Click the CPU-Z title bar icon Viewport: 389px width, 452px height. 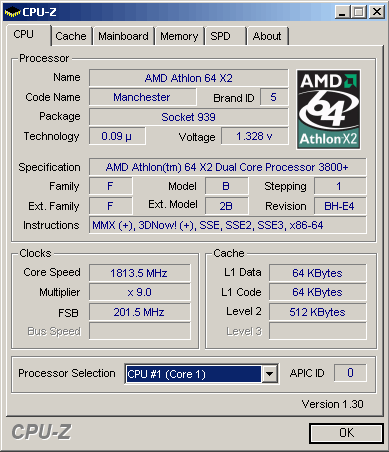click(x=12, y=12)
